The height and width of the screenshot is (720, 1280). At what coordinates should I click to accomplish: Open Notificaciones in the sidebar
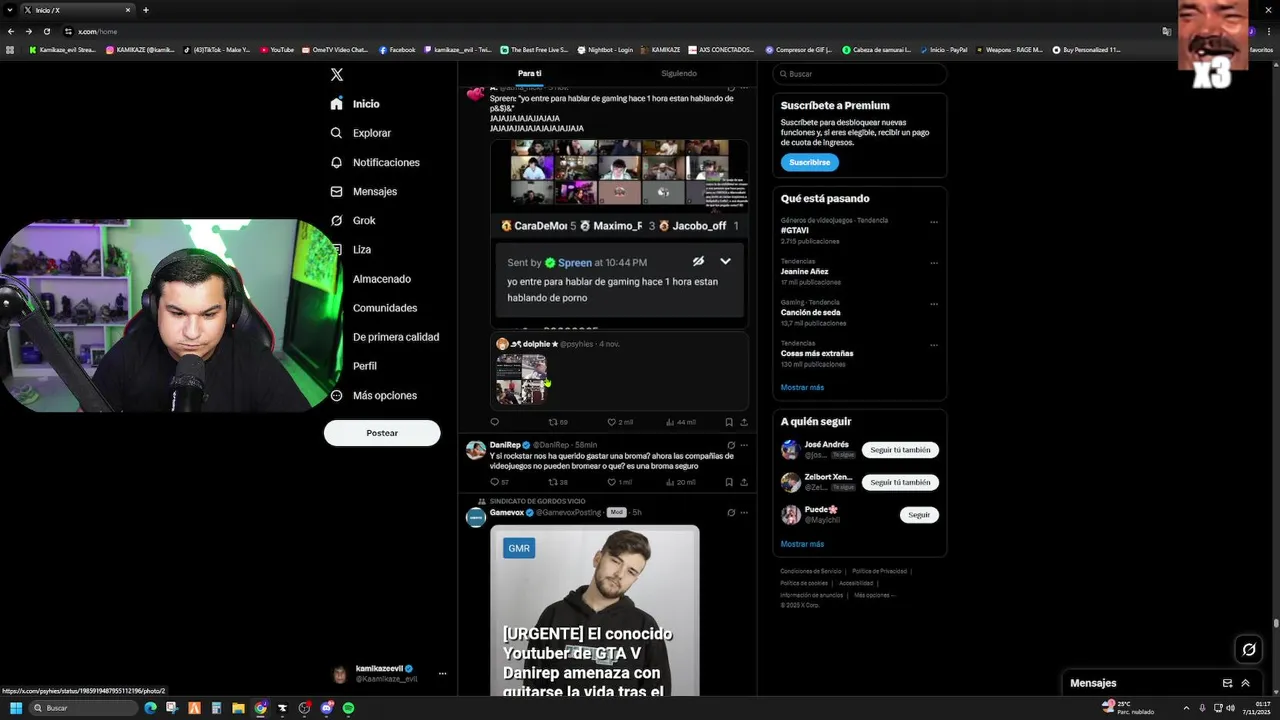pos(375,162)
